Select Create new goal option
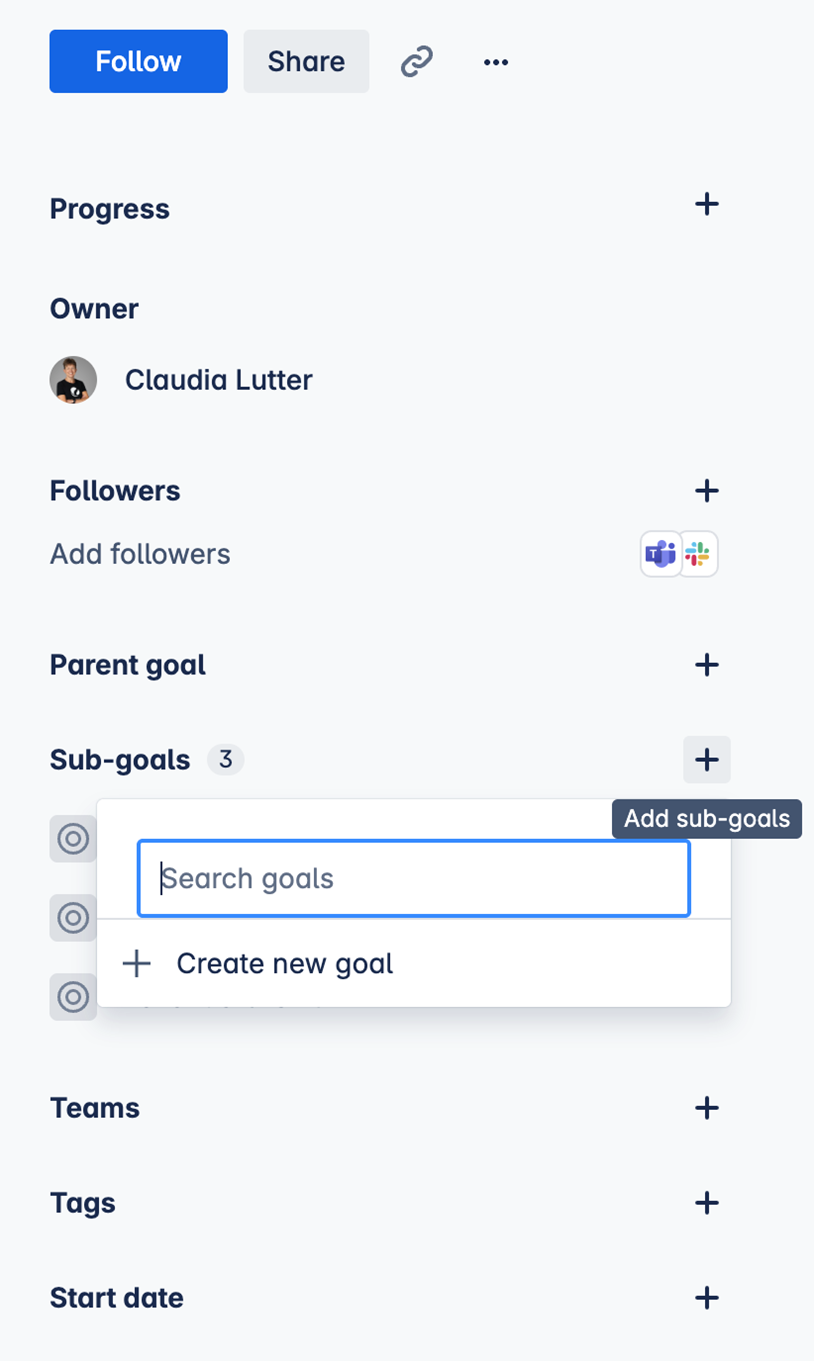This screenshot has width=814, height=1361. pos(285,964)
